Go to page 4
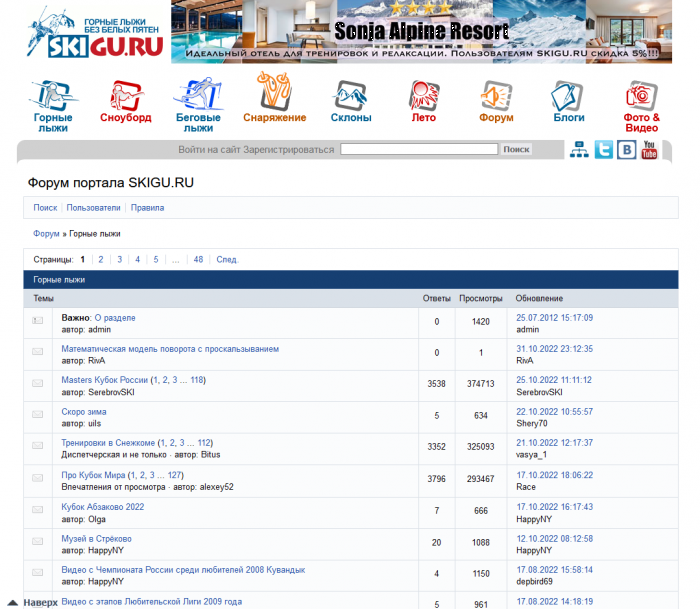Screen dimensions: 700x609 [x=138, y=259]
